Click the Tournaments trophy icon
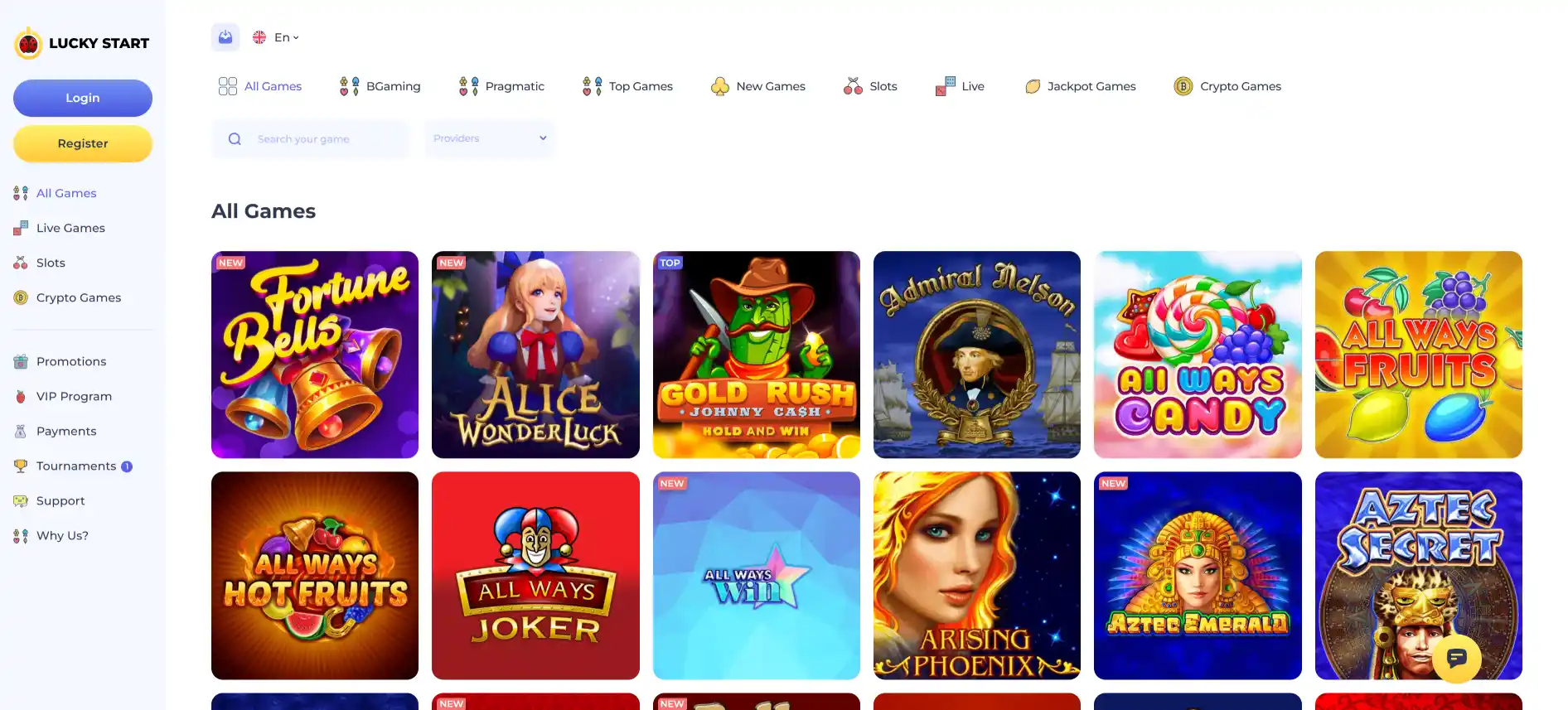 21,466
